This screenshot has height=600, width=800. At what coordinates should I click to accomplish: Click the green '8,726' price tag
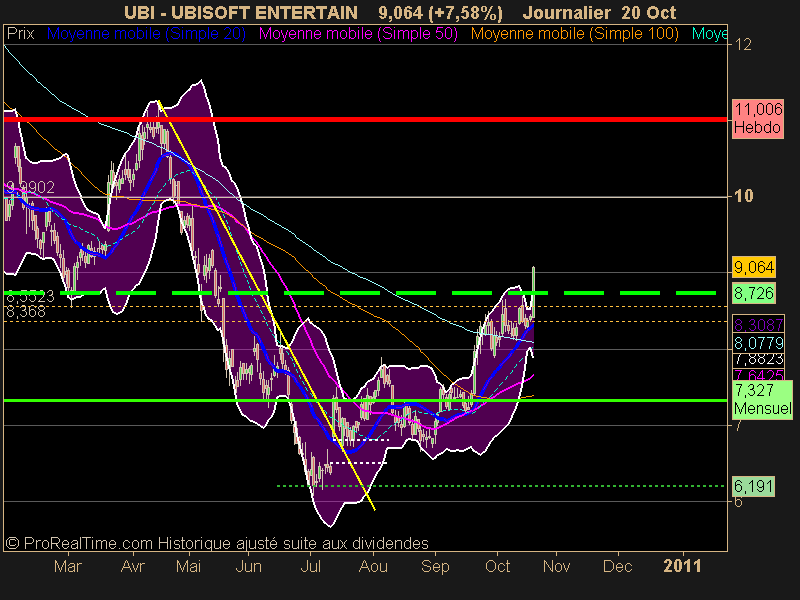[754, 293]
